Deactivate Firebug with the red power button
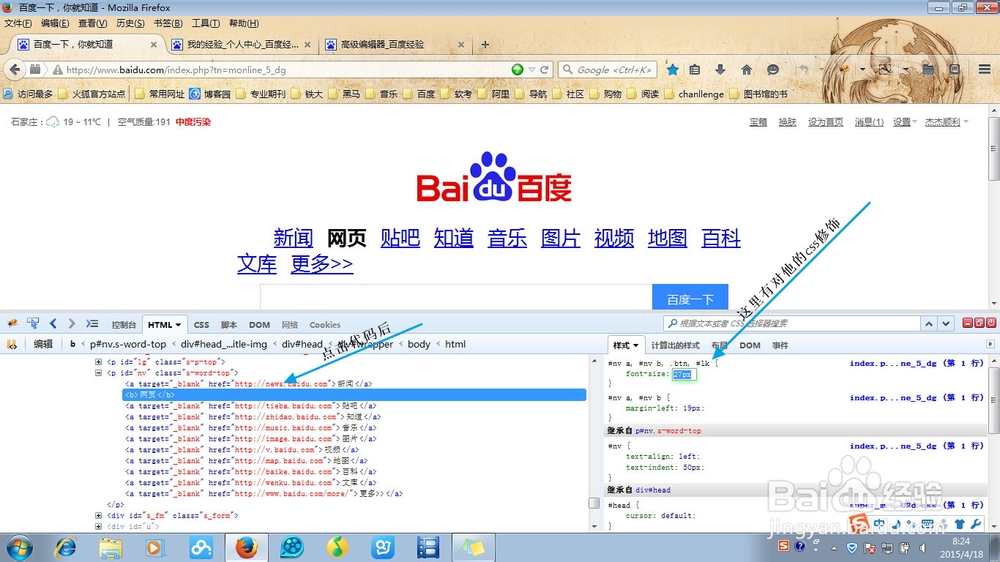 point(990,323)
